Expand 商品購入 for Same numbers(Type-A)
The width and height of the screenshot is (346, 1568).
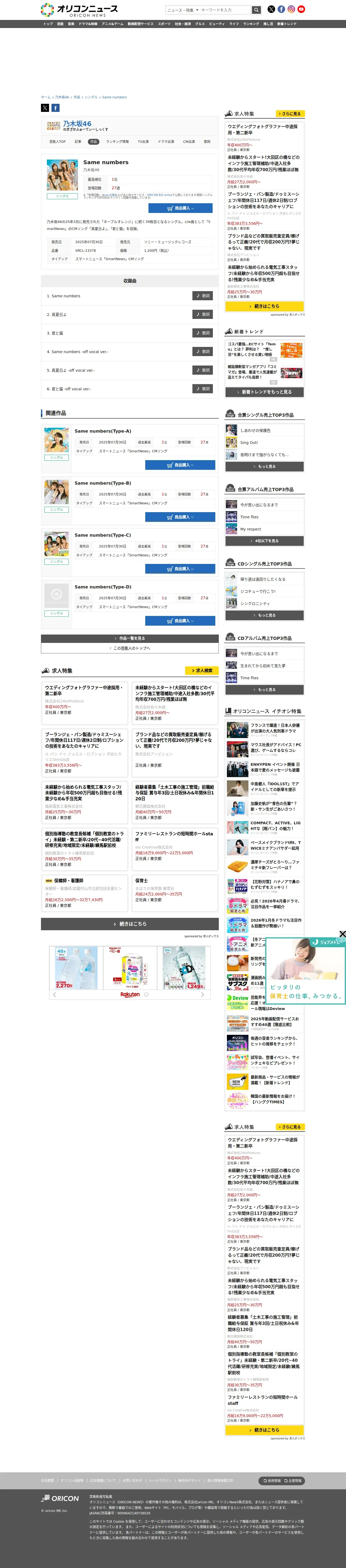click(x=180, y=465)
